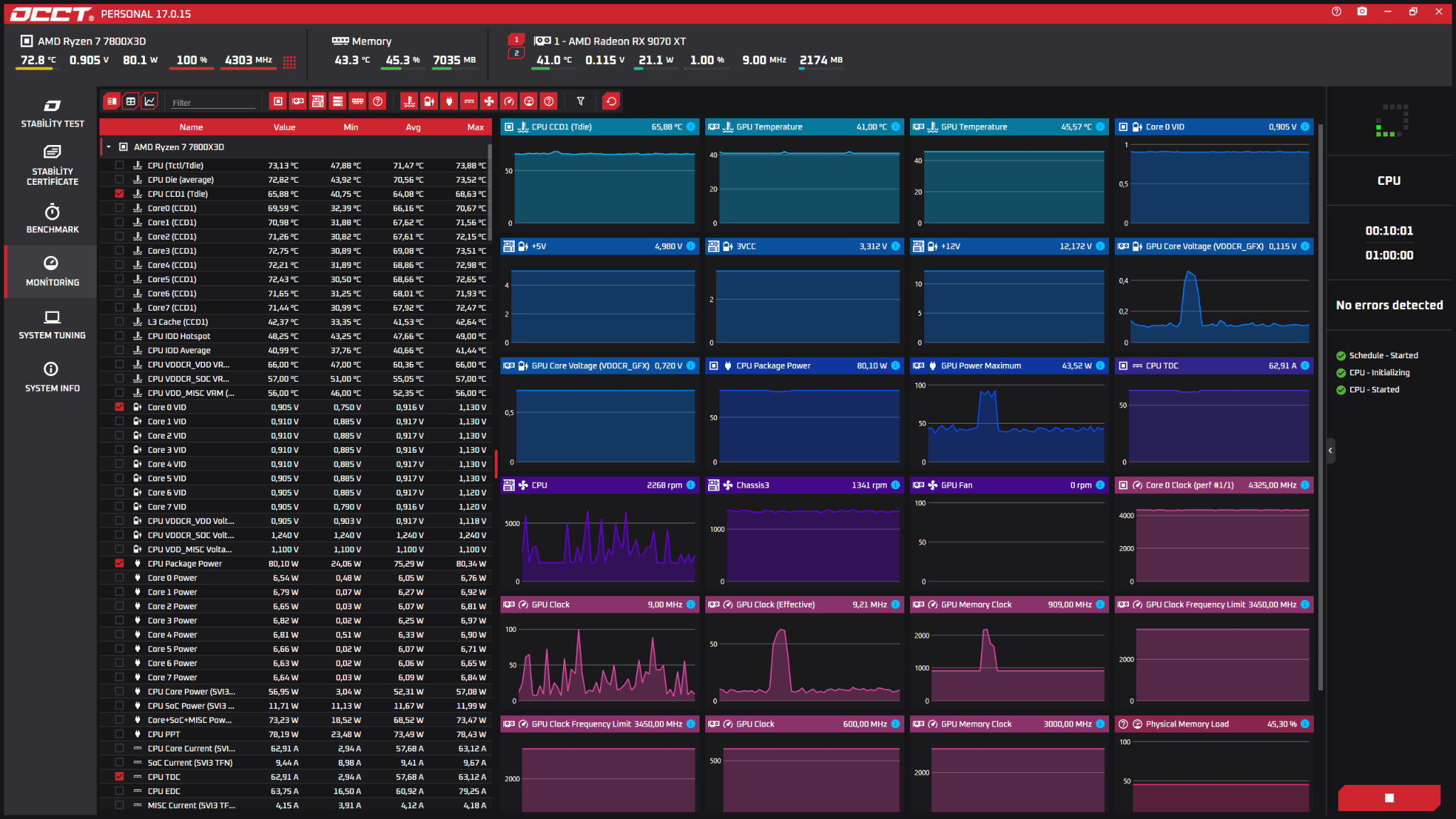Toggle power sensor type filter
This screenshot has height=819, width=1456.
[x=449, y=102]
